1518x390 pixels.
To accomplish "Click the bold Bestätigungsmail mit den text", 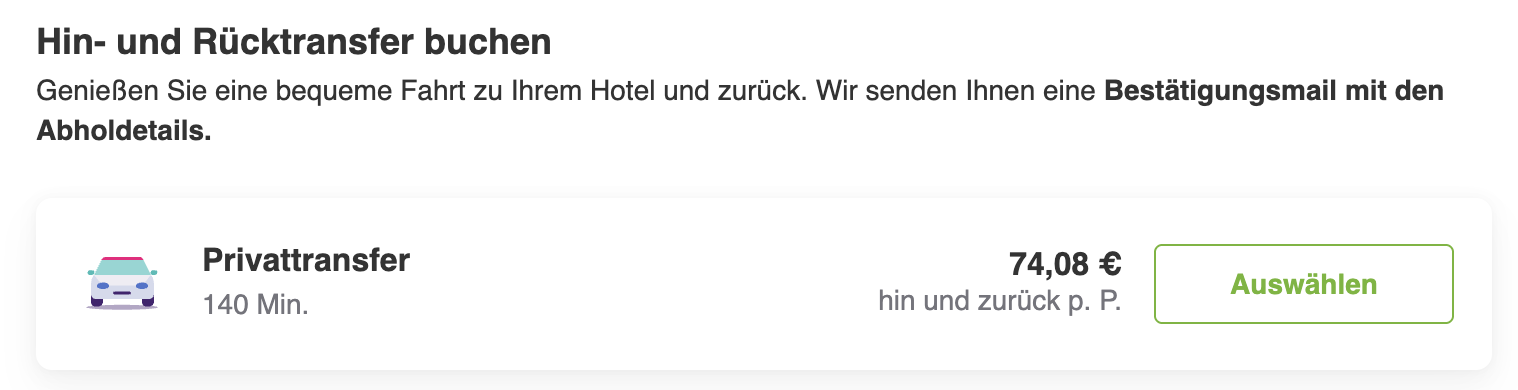I will coord(1274,92).
